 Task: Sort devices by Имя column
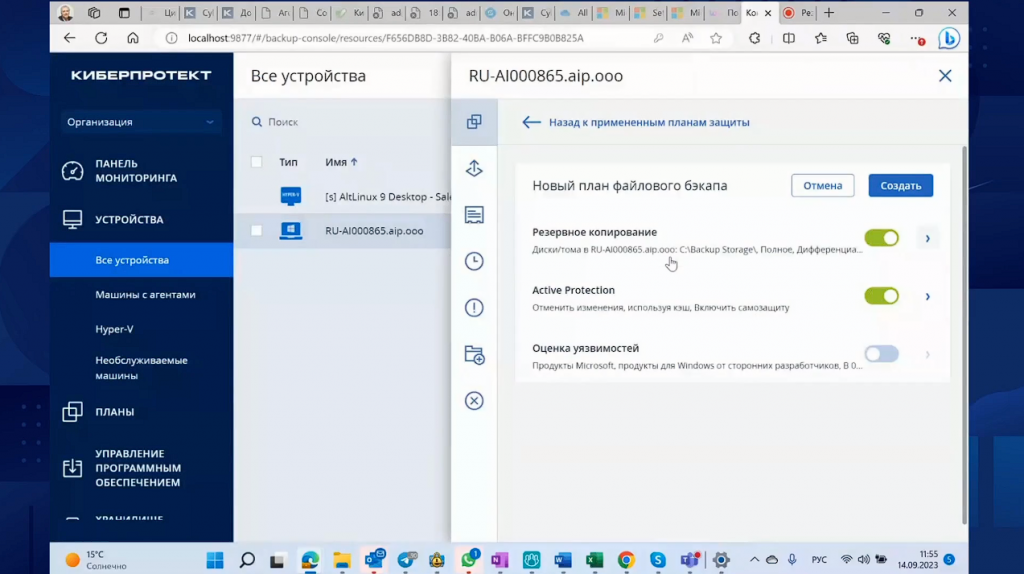[x=341, y=162]
